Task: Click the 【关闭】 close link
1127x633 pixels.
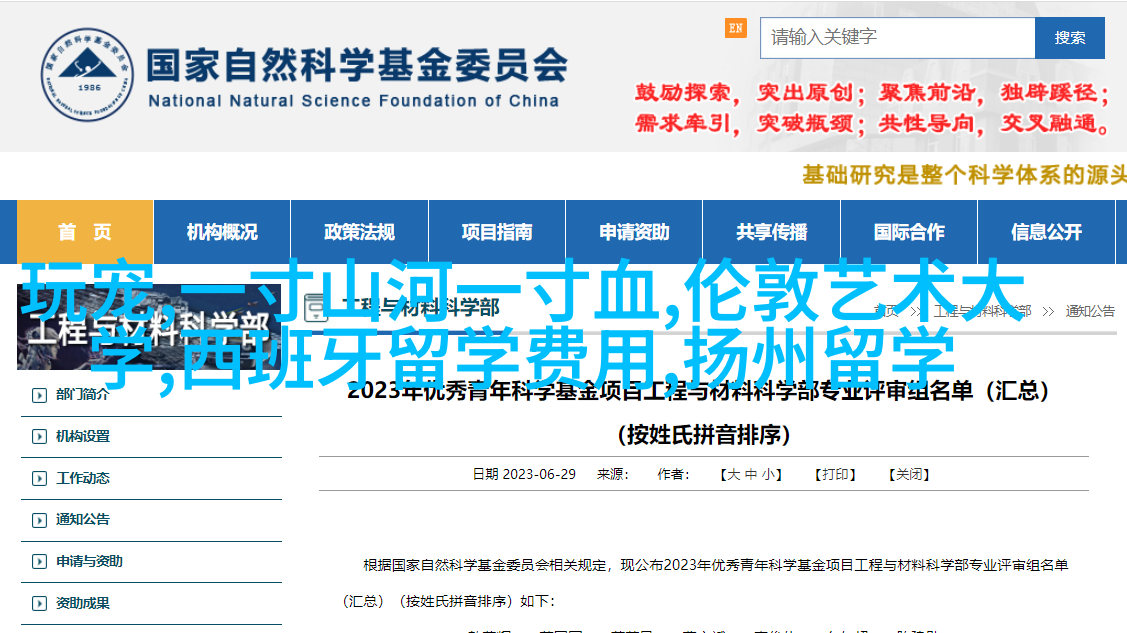Action: [908, 474]
